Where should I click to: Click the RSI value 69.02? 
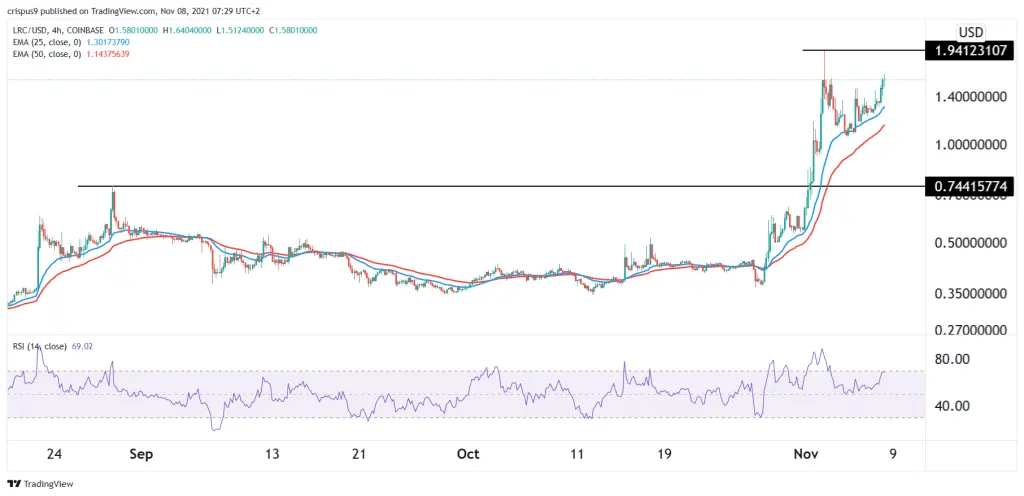(x=81, y=347)
